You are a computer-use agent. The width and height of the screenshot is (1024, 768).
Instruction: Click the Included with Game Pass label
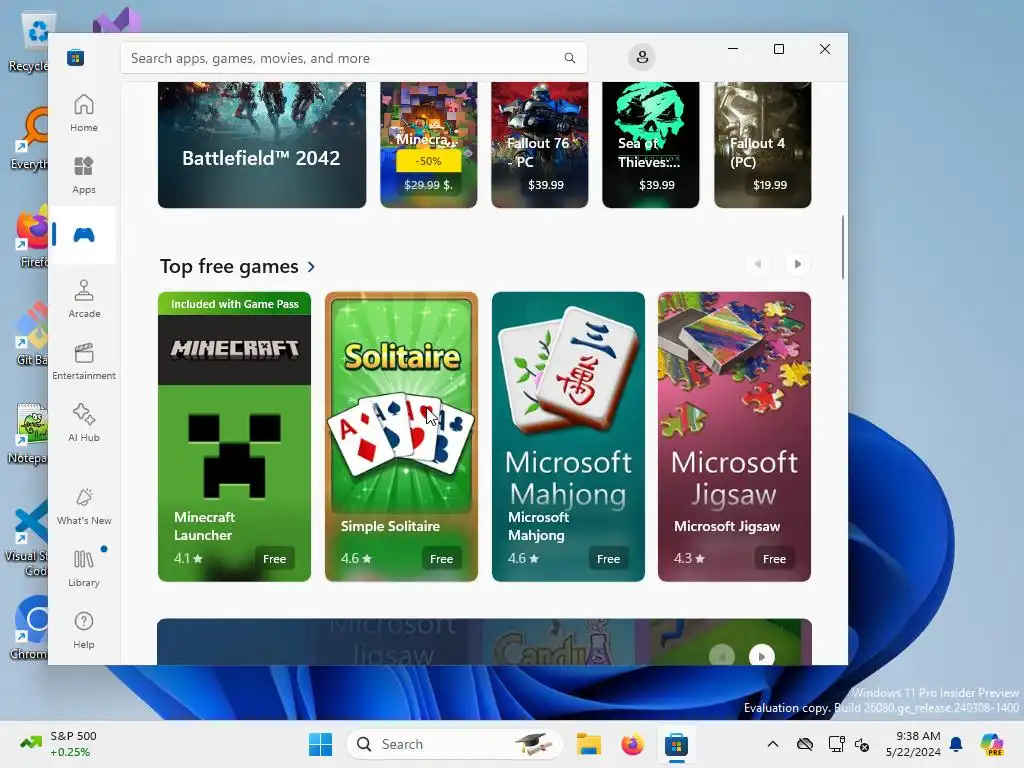[234, 304]
